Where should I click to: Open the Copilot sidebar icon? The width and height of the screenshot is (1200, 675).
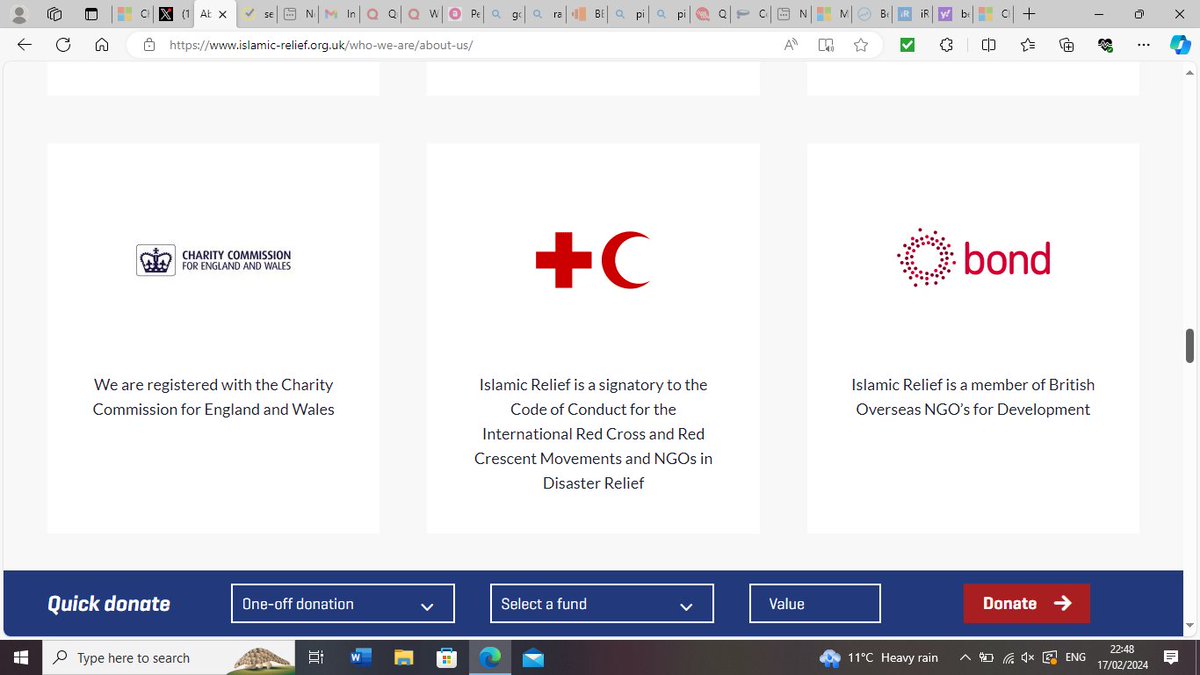(1179, 45)
